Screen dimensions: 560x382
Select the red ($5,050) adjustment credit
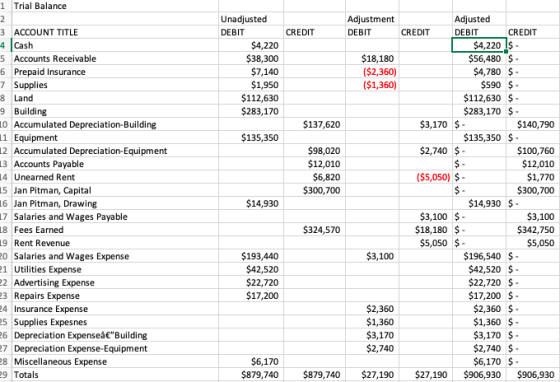(425, 177)
